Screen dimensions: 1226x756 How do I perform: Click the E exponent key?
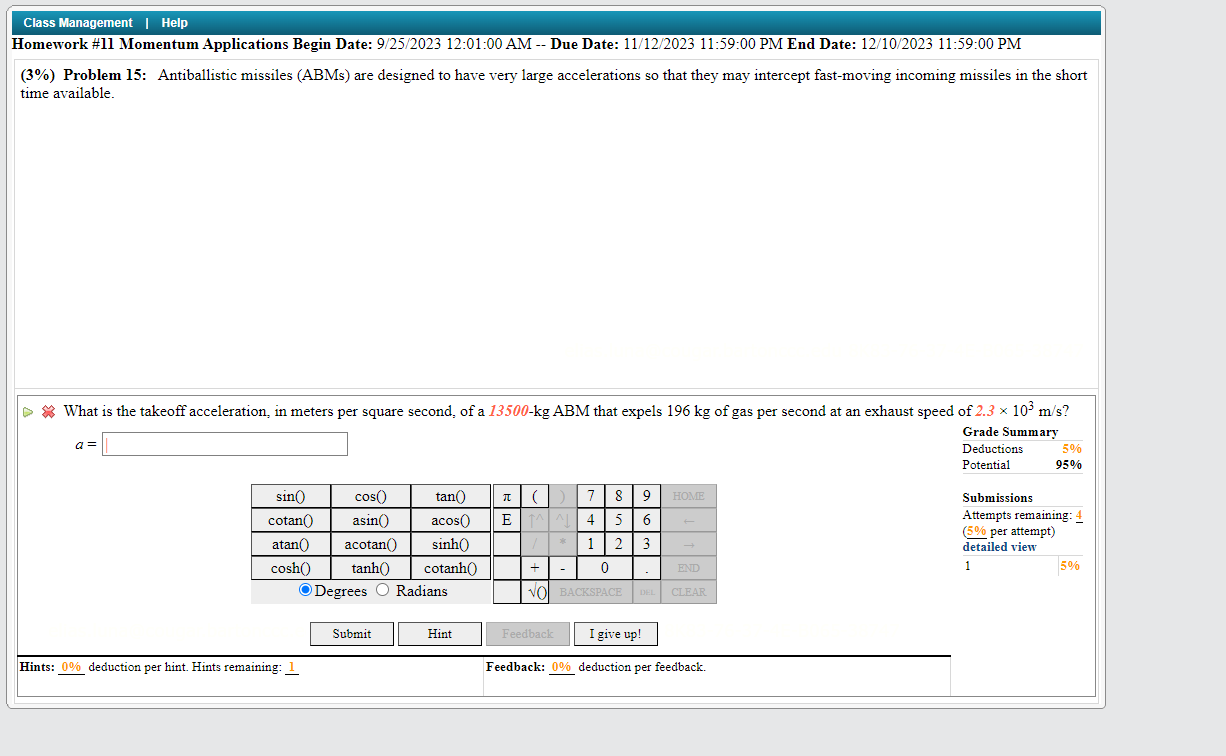(x=507, y=519)
